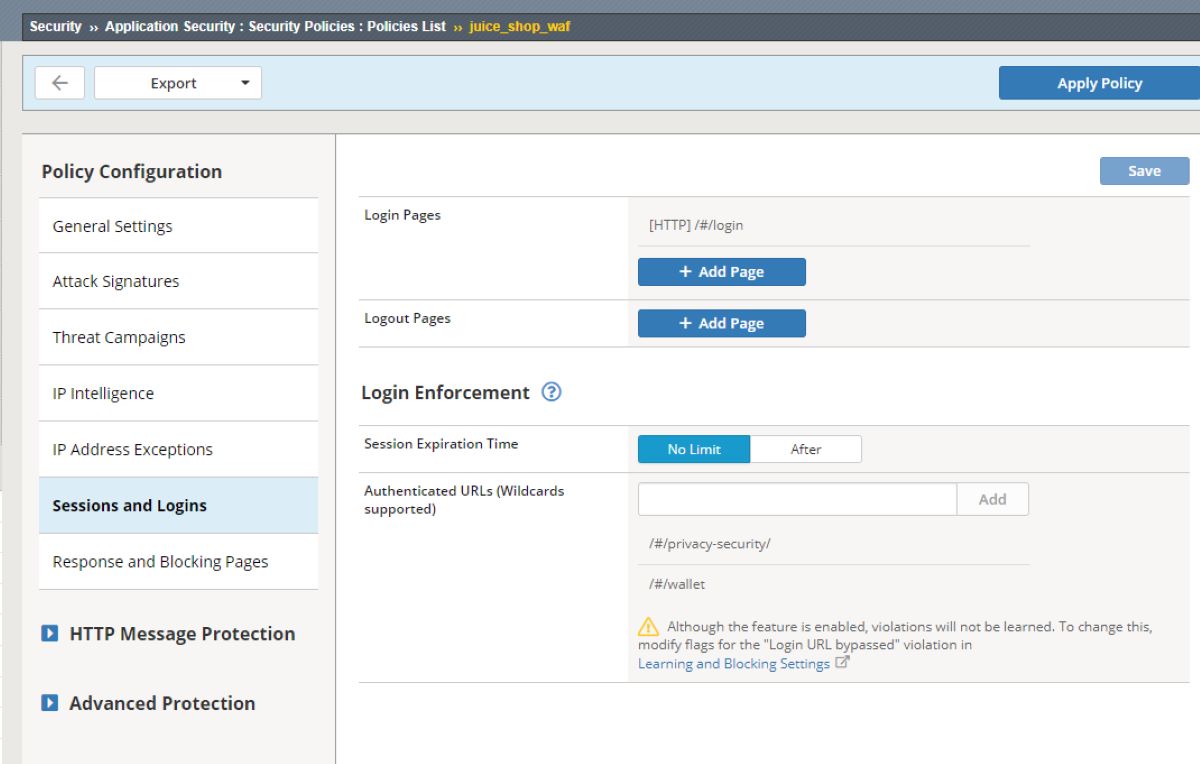Select Sessions and Logins
The image size is (1200, 764).
(179, 505)
